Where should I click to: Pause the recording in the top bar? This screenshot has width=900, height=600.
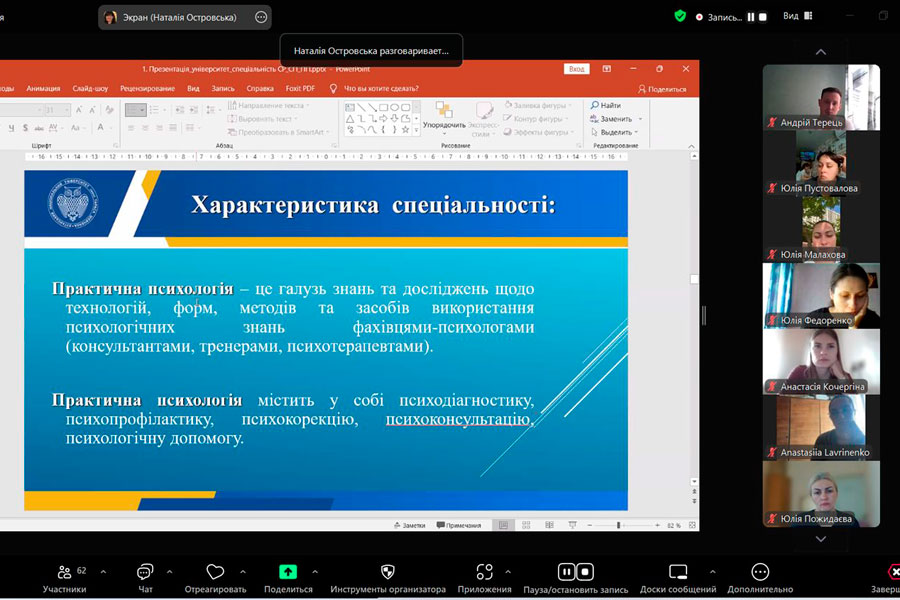751,17
